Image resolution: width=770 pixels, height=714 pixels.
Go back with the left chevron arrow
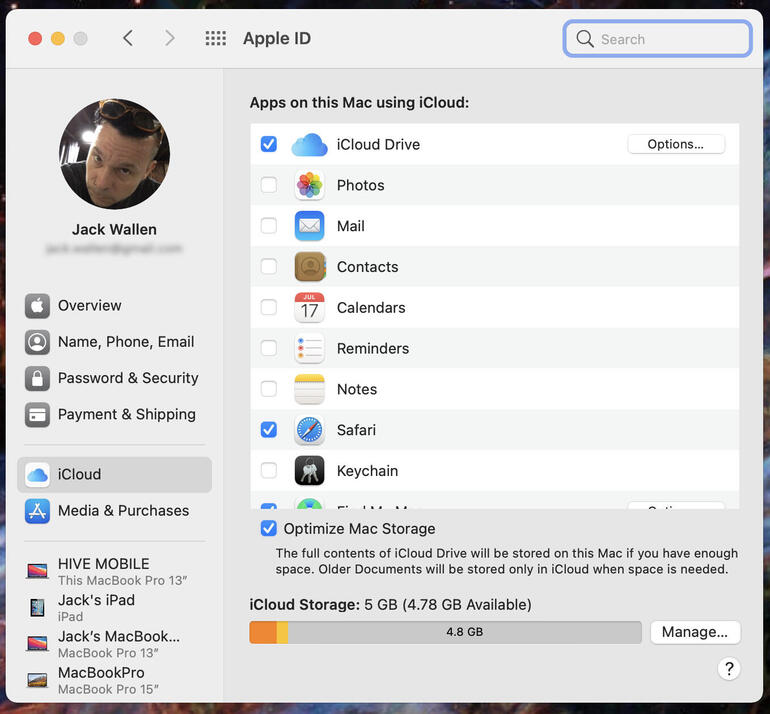(128, 38)
